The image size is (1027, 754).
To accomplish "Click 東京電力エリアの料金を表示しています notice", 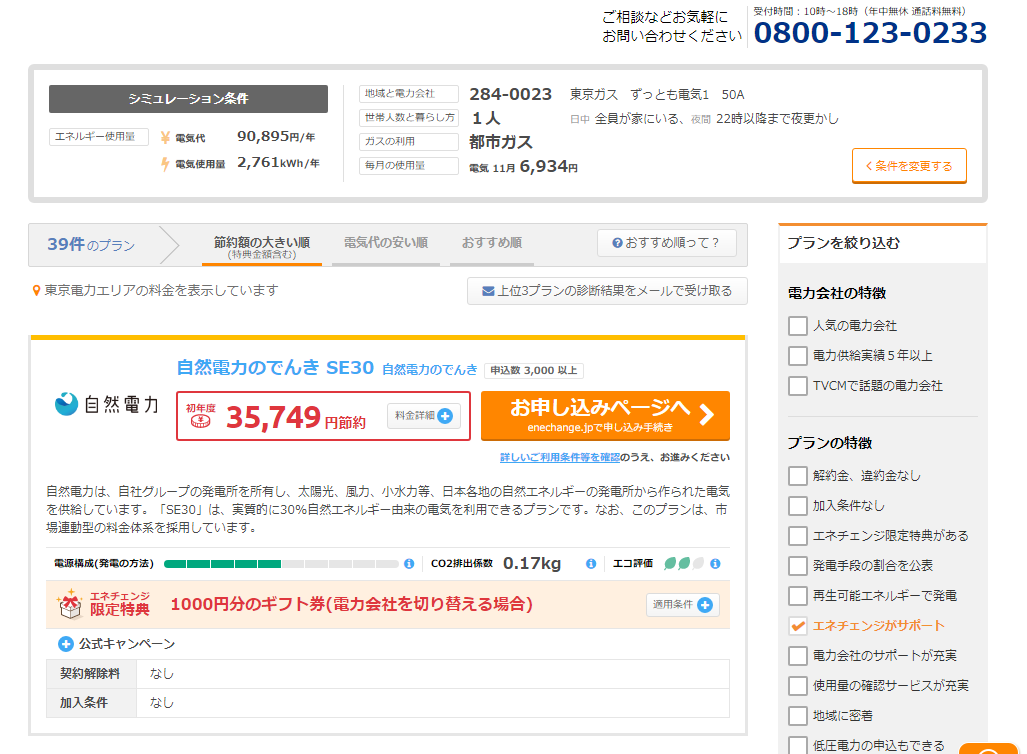I will 161,290.
